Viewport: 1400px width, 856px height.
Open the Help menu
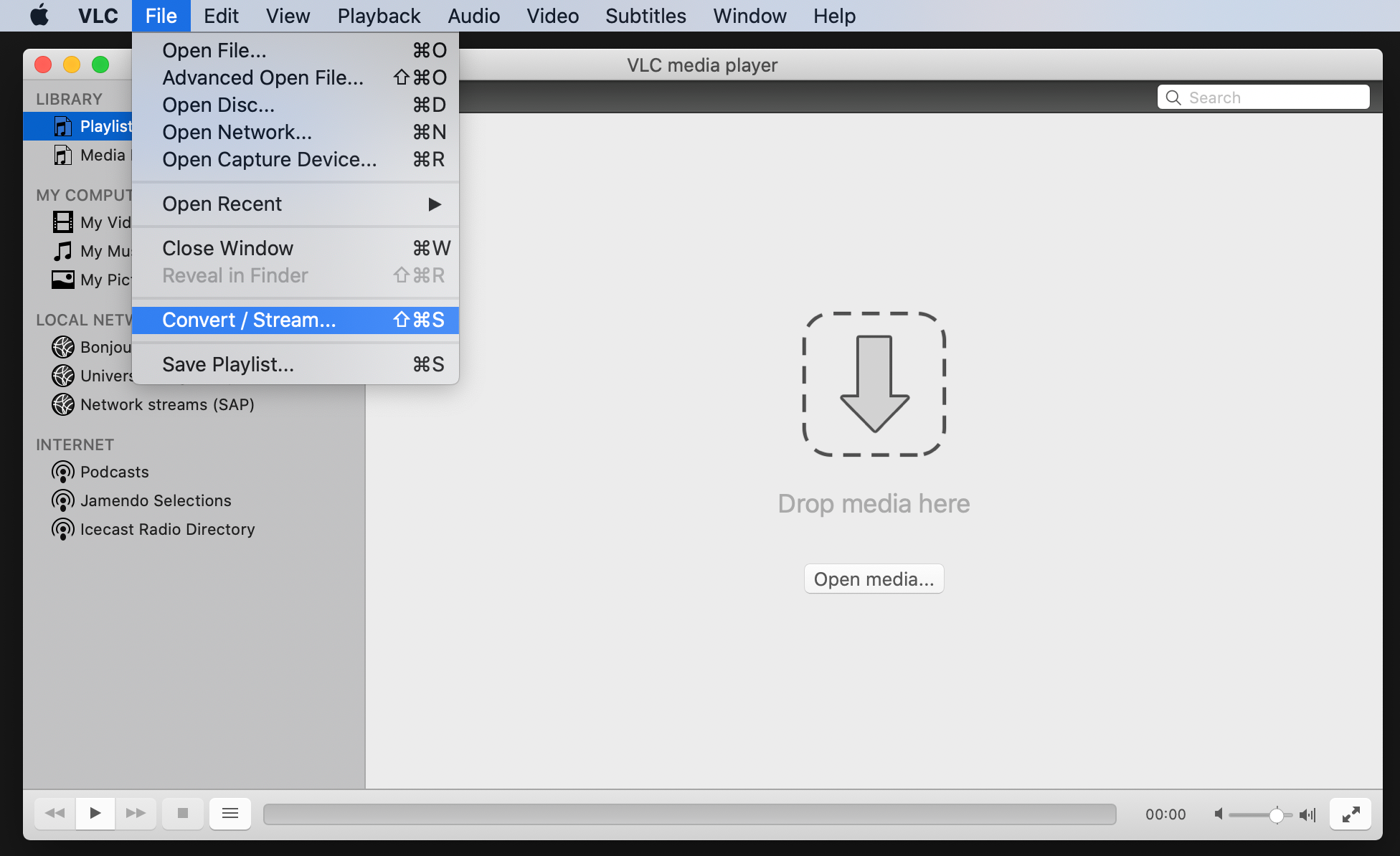[x=834, y=16]
